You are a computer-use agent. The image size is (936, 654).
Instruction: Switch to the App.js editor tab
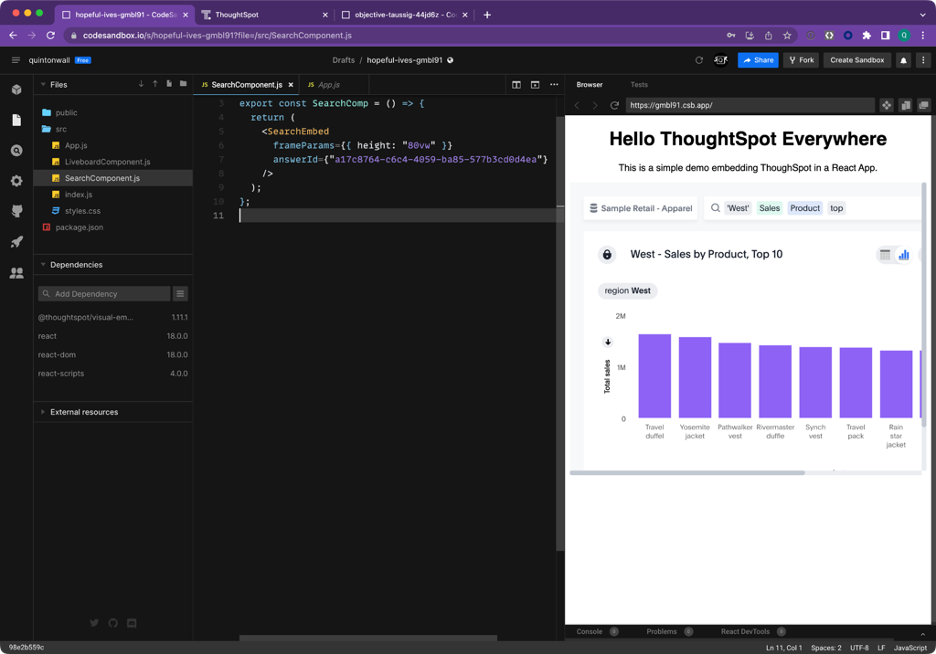327,85
